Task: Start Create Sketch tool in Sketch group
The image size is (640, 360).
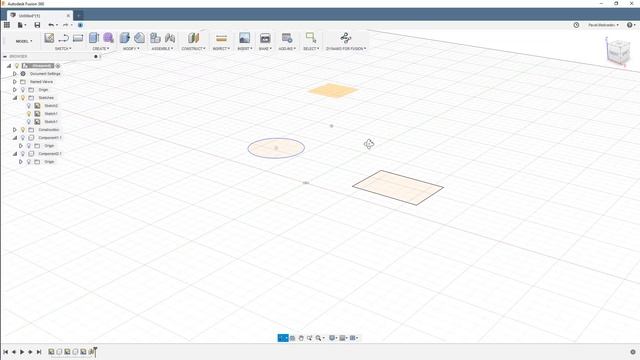Action: click(49, 38)
